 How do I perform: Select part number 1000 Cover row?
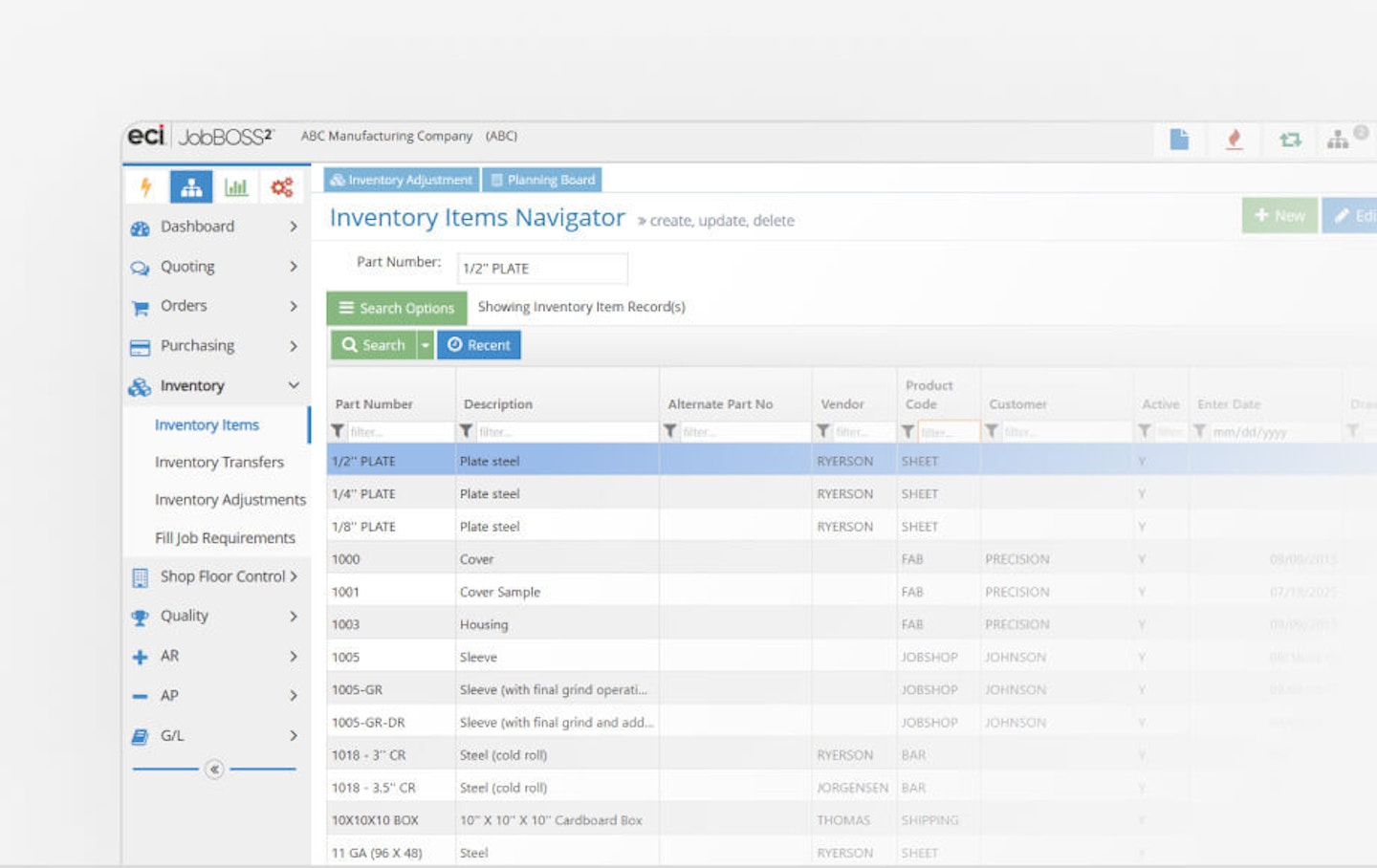851,559
